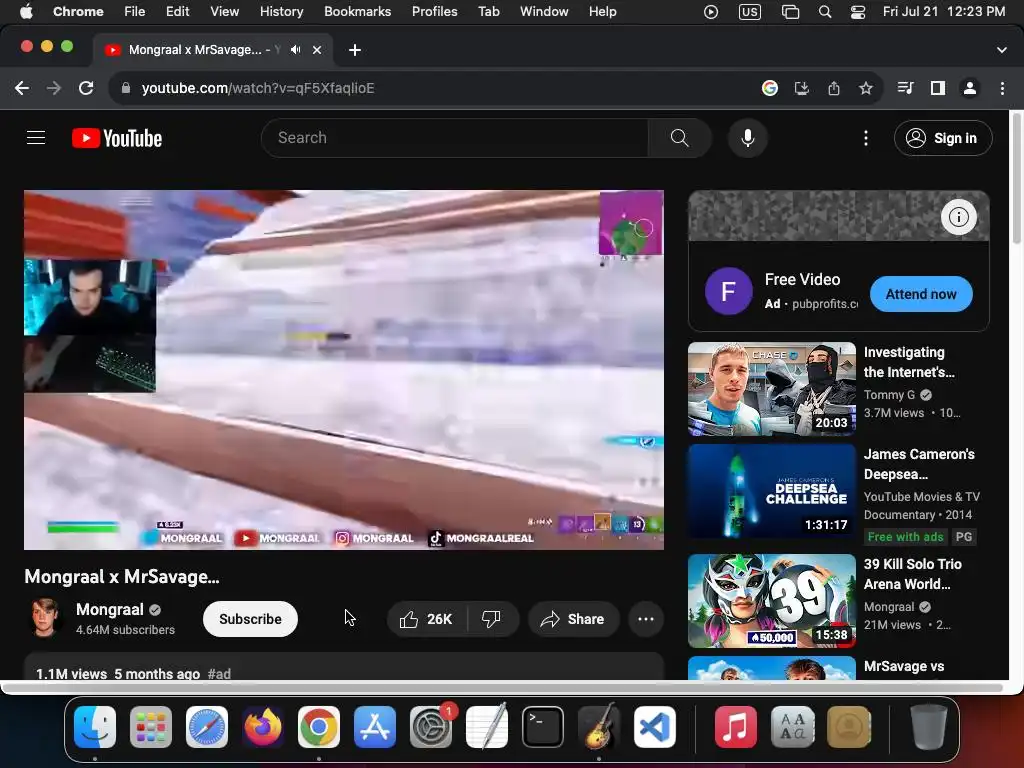1024x768 pixels.
Task: Open the ad info icon
Action: (959, 217)
